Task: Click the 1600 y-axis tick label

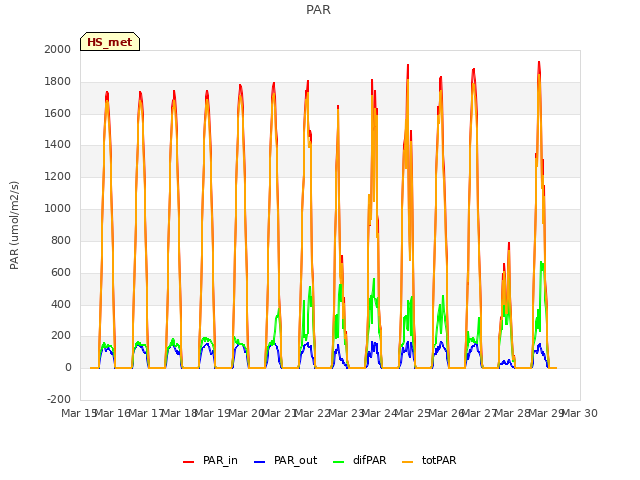Action: click(58, 113)
